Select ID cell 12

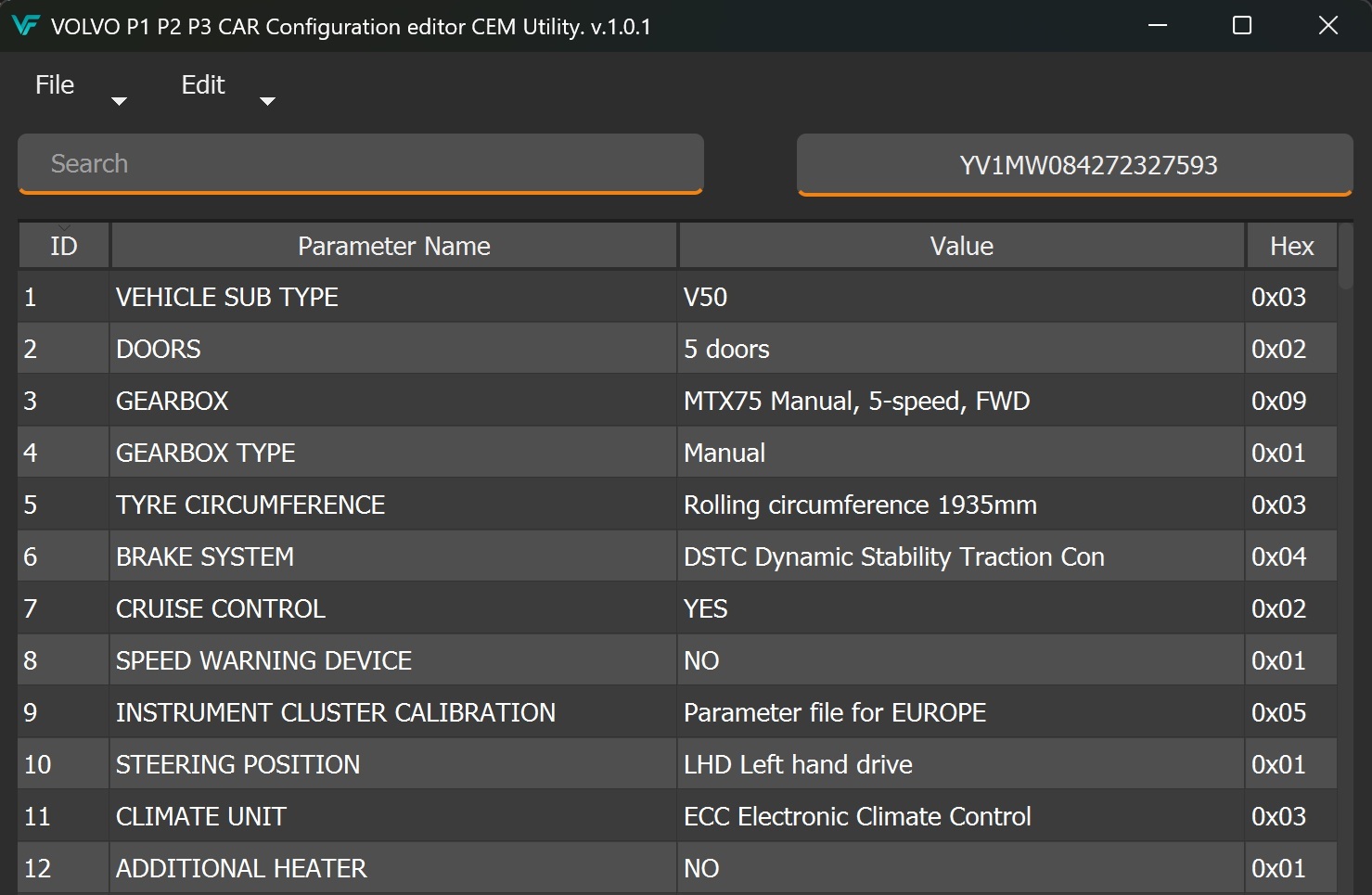pyautogui.click(x=63, y=868)
